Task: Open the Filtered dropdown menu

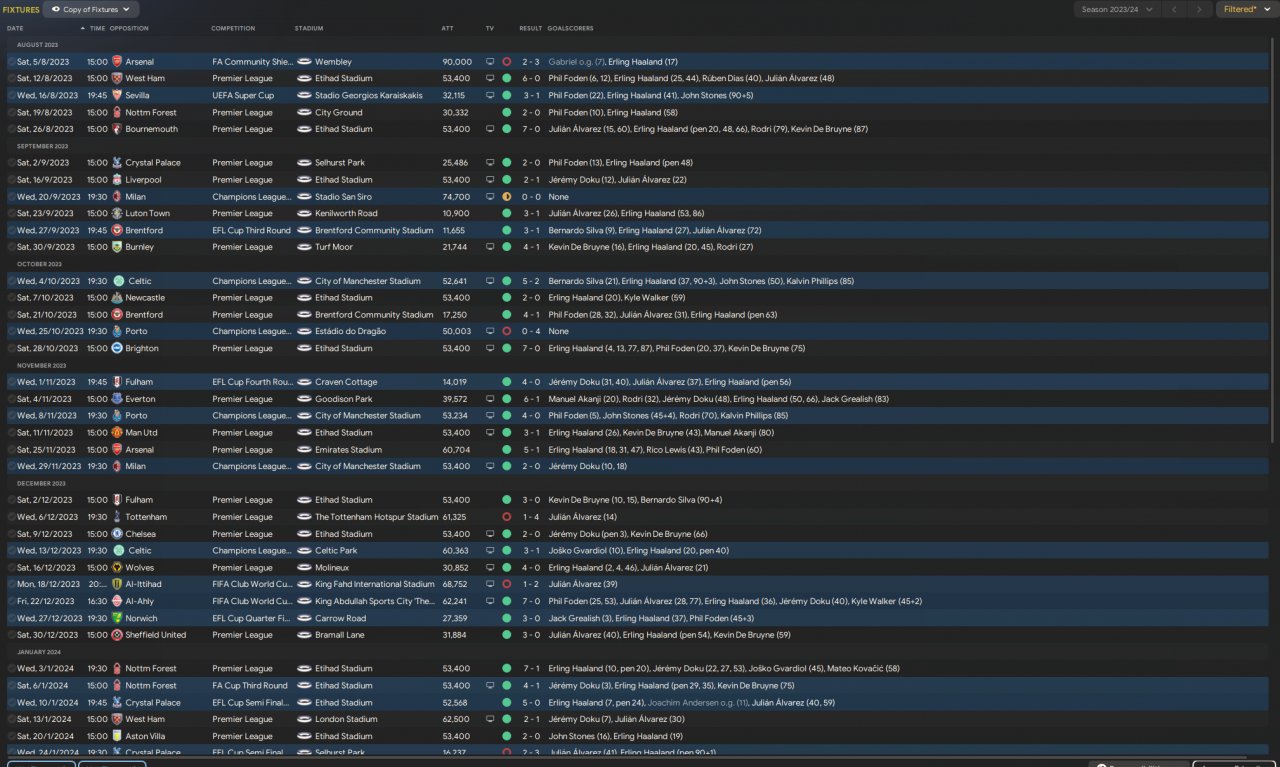Action: click(1245, 9)
